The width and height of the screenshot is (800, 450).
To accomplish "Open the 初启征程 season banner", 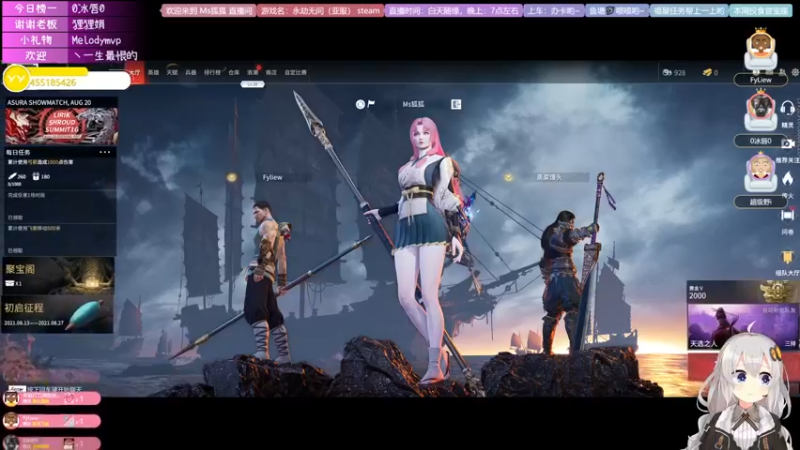I will pyautogui.click(x=58, y=314).
